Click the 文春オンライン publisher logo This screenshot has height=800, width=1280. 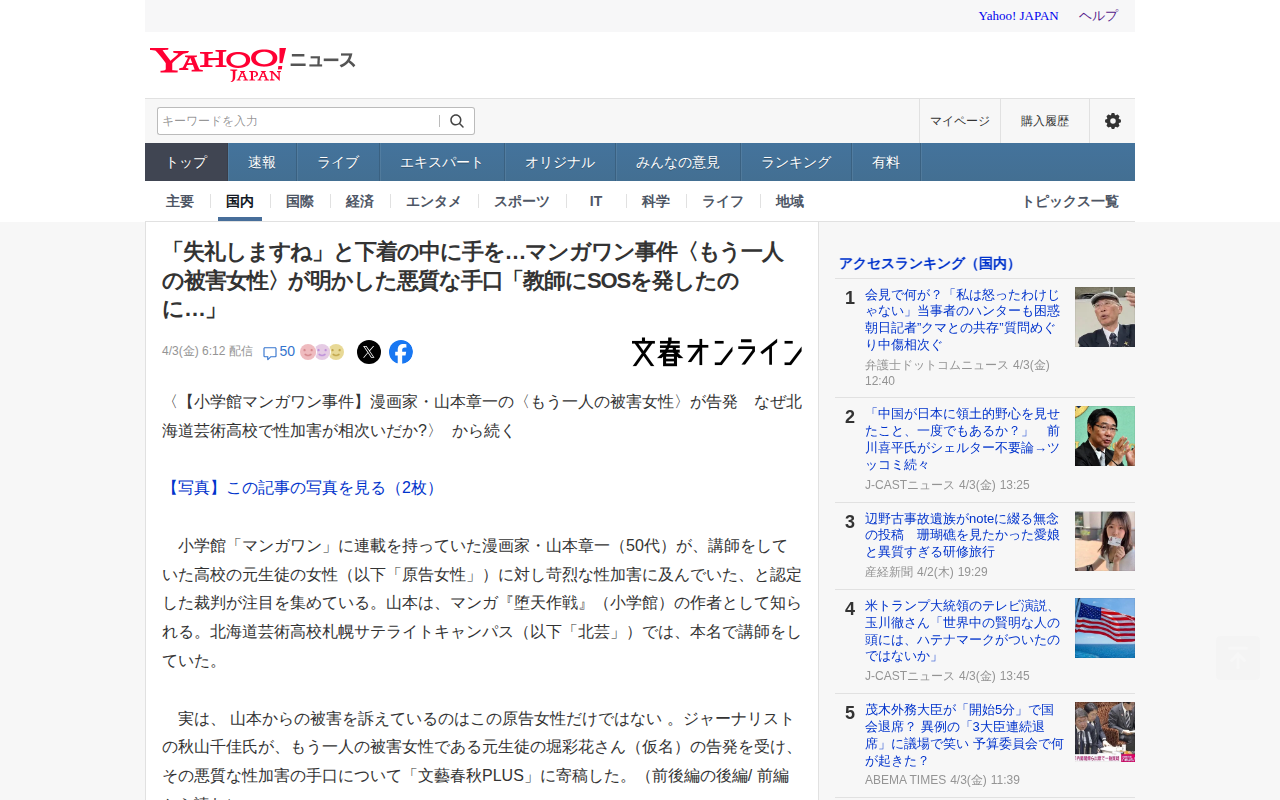[x=717, y=352]
